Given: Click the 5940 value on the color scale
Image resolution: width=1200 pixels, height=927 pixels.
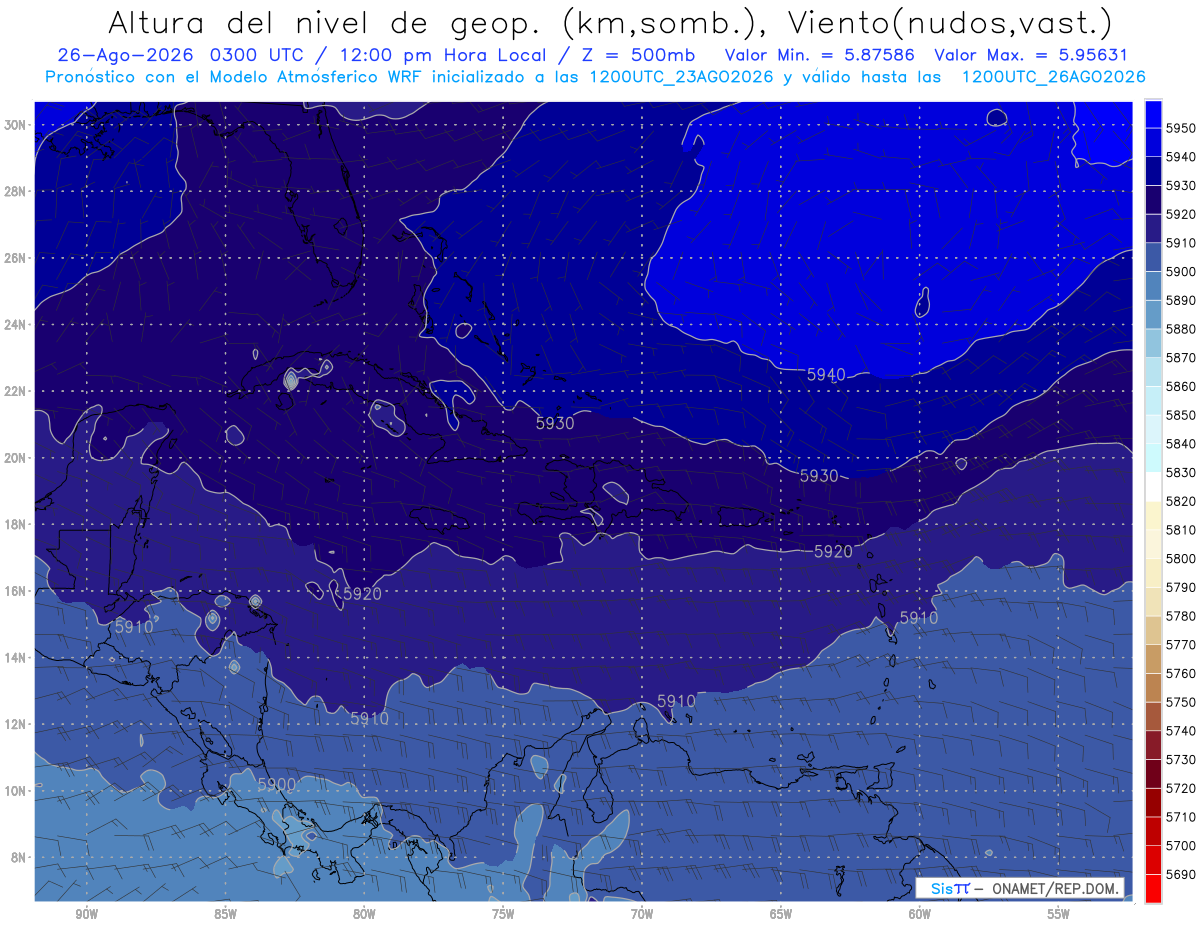Looking at the screenshot, I should [1181, 157].
